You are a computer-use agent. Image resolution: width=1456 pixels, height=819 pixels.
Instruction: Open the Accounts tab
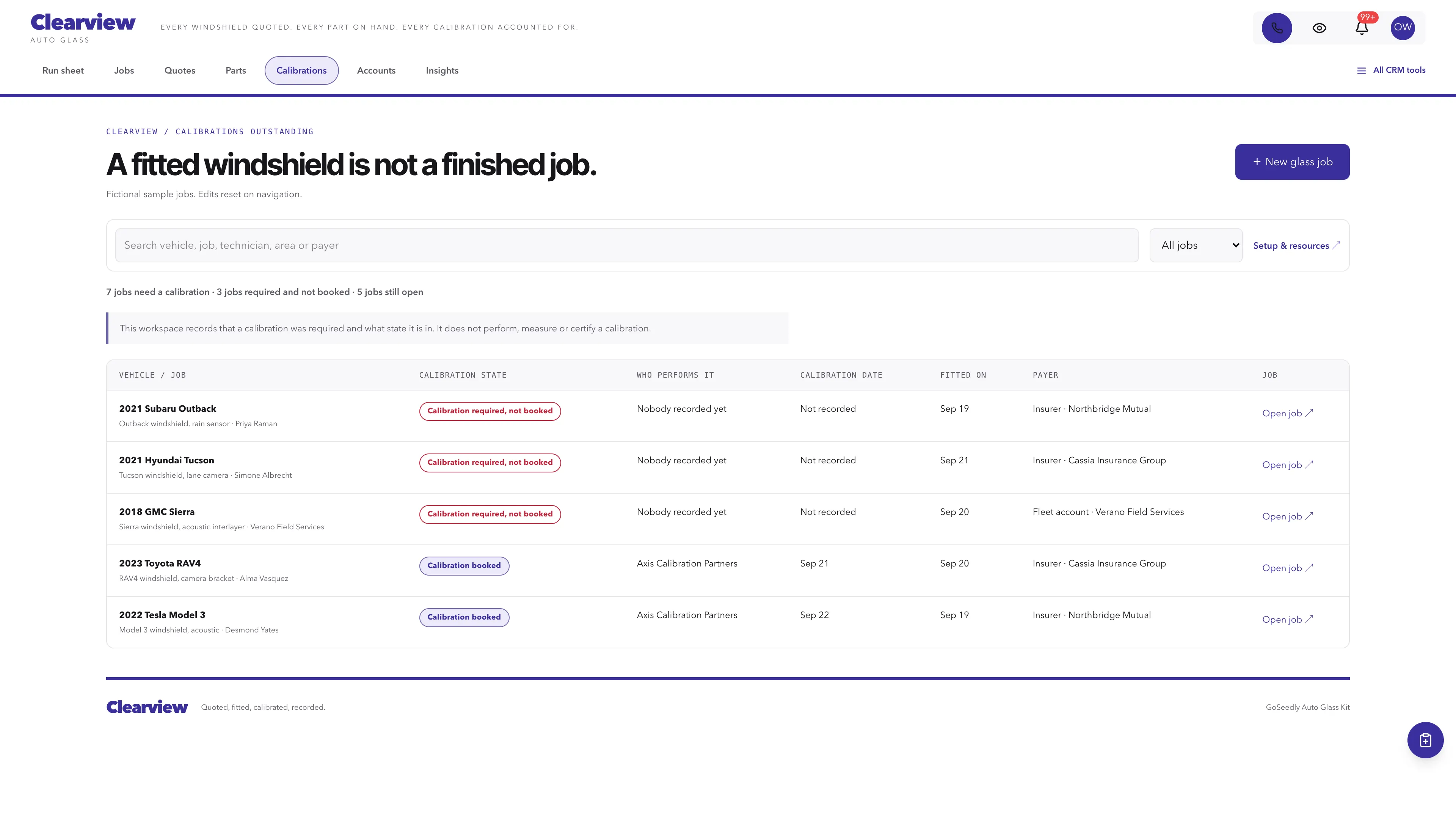377,71
